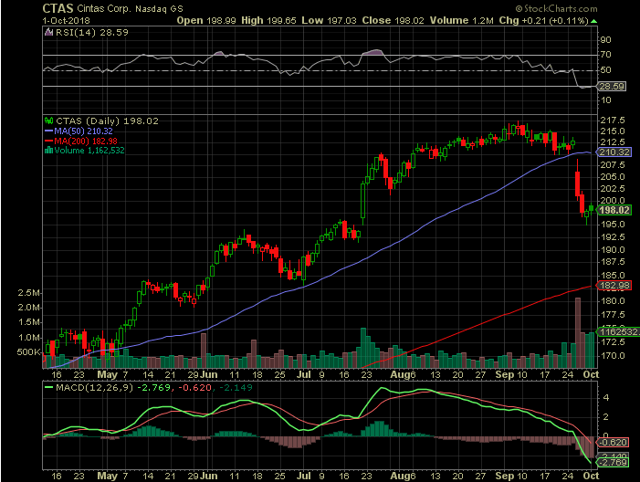Click the 198.02 green tag on price axis
Image resolution: width=640 pixels, height=482 pixels.
(x=614, y=210)
